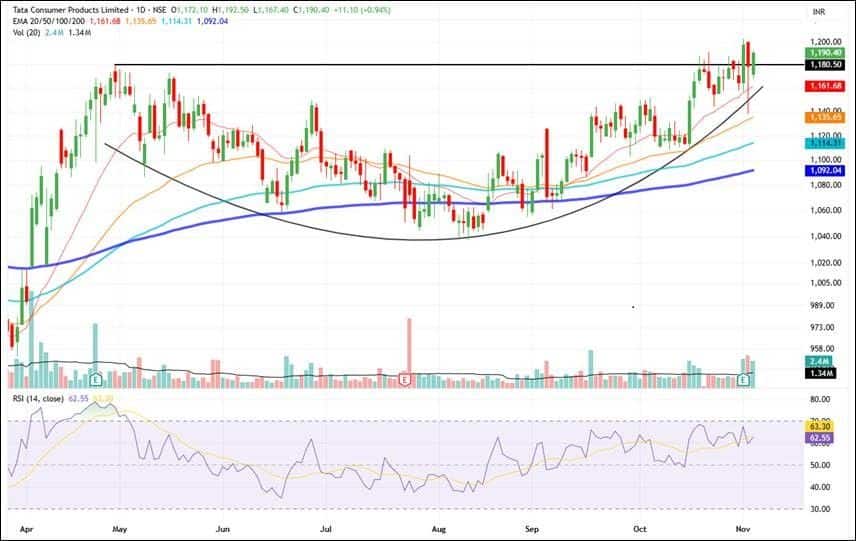
Task: Click the latest earnings 'E' marker near November
Action: click(744, 381)
